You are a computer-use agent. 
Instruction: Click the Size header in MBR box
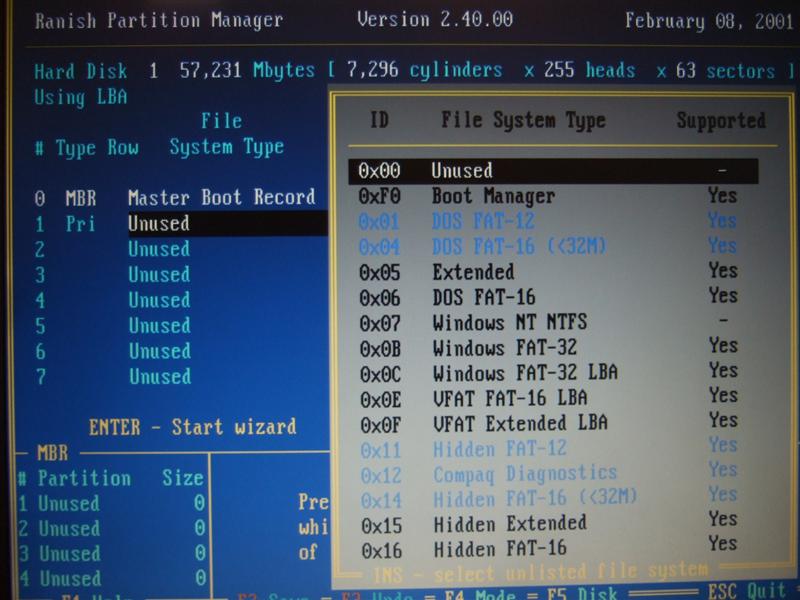coord(183,478)
